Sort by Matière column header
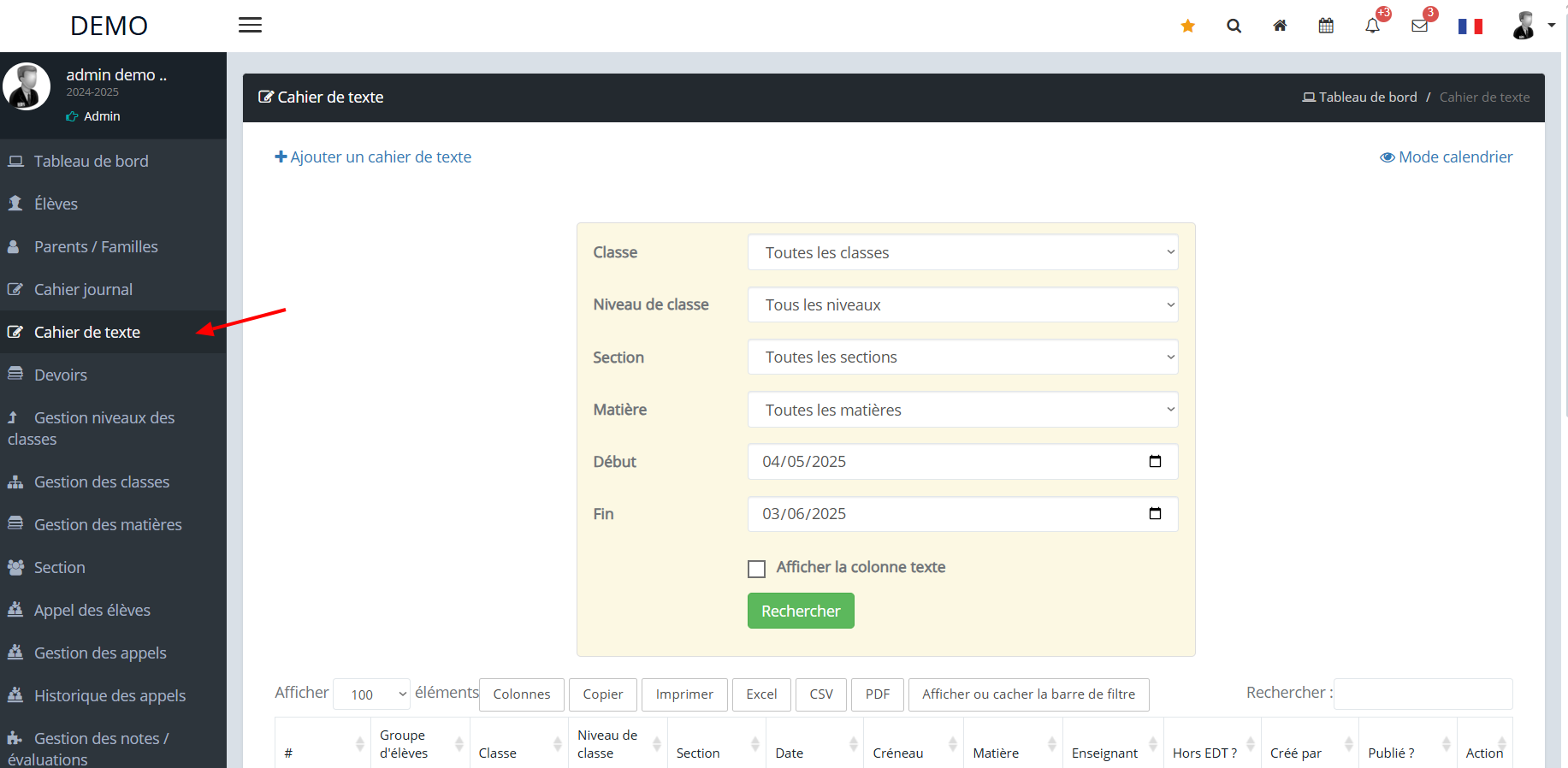This screenshot has width=1568, height=768. [x=1013, y=743]
